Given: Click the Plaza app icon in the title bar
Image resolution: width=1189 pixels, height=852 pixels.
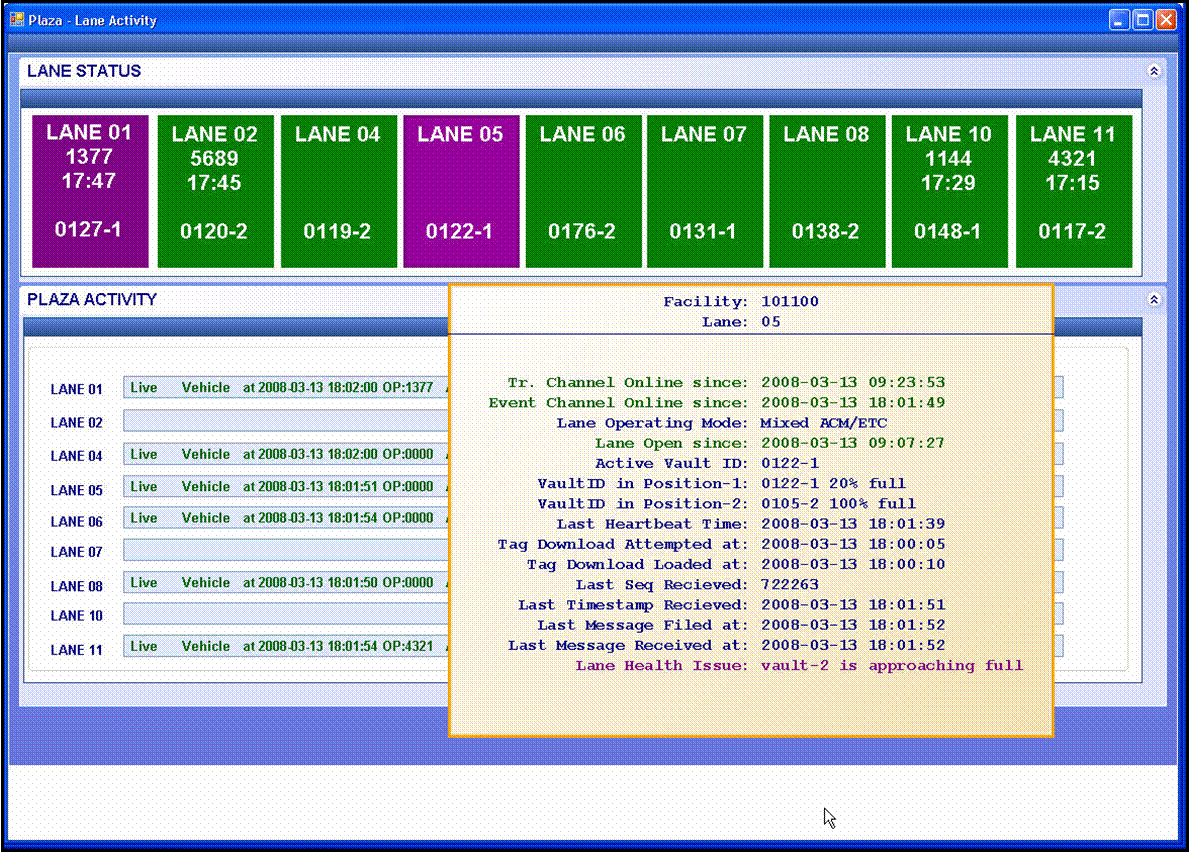Looking at the screenshot, I should pos(17,20).
